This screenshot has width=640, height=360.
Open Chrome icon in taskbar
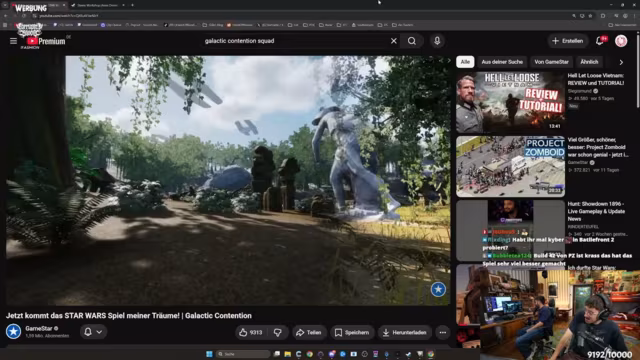310,354
